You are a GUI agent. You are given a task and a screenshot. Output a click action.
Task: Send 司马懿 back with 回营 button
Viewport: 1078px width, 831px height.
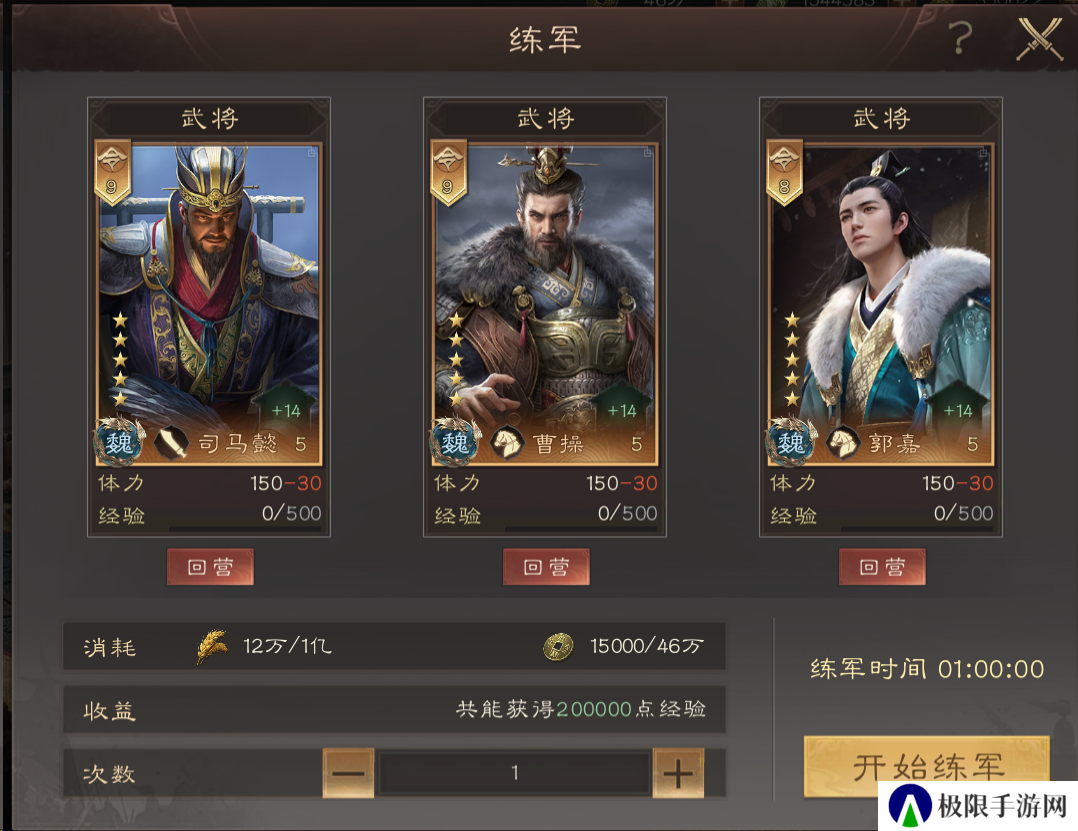click(210, 566)
